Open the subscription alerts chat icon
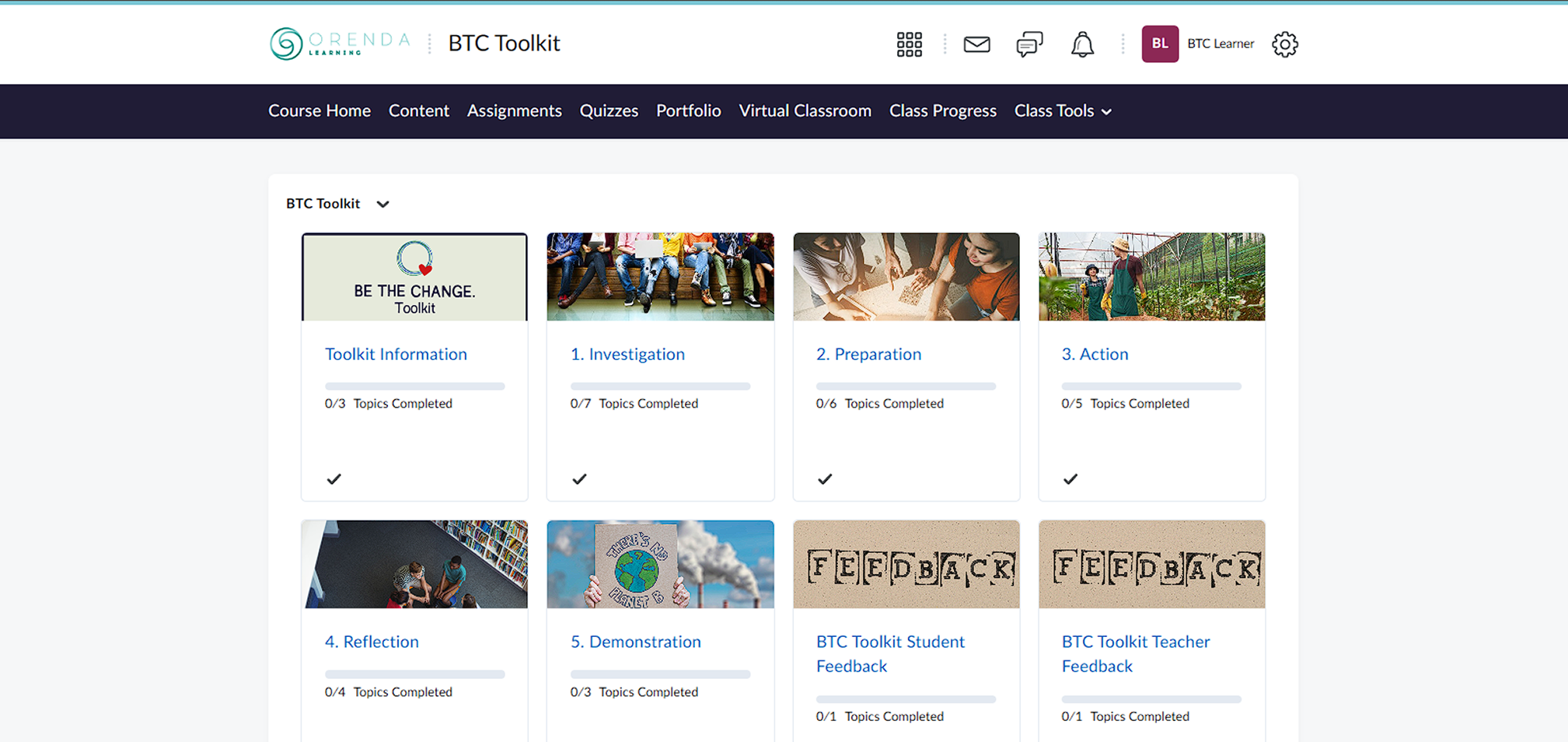Image resolution: width=1568 pixels, height=742 pixels. (1028, 44)
